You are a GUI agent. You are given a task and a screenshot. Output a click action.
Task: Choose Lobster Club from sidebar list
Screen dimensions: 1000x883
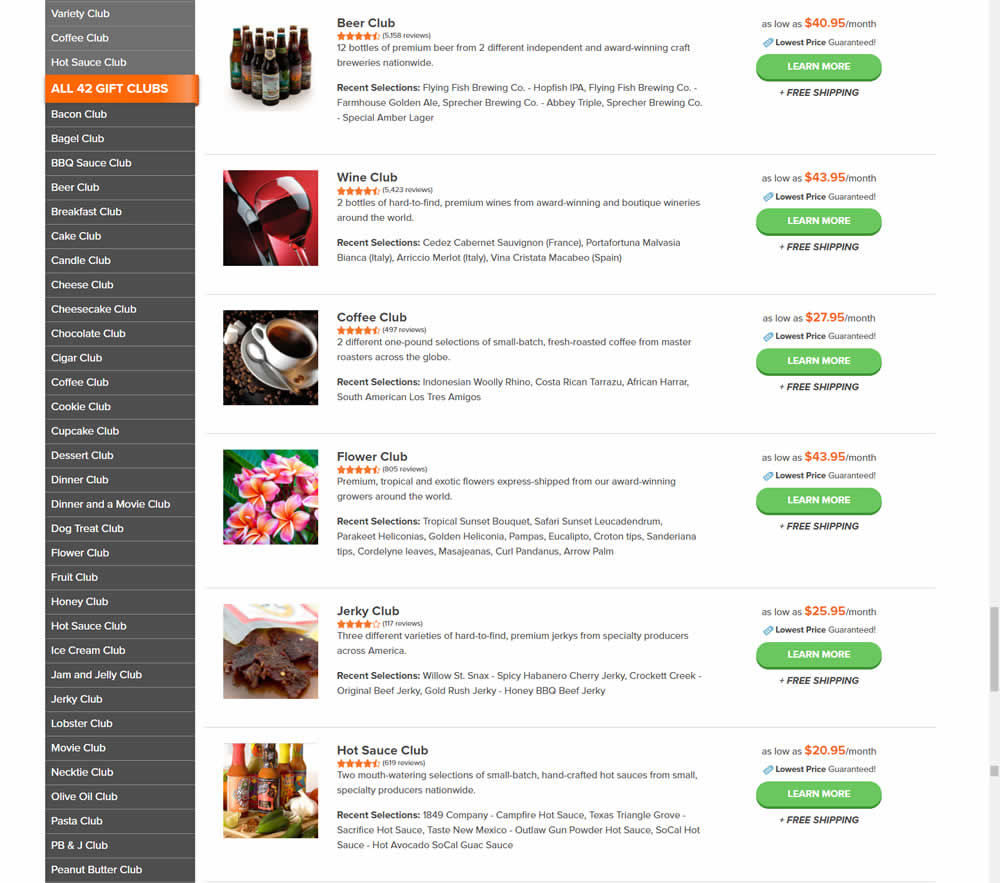pos(120,724)
